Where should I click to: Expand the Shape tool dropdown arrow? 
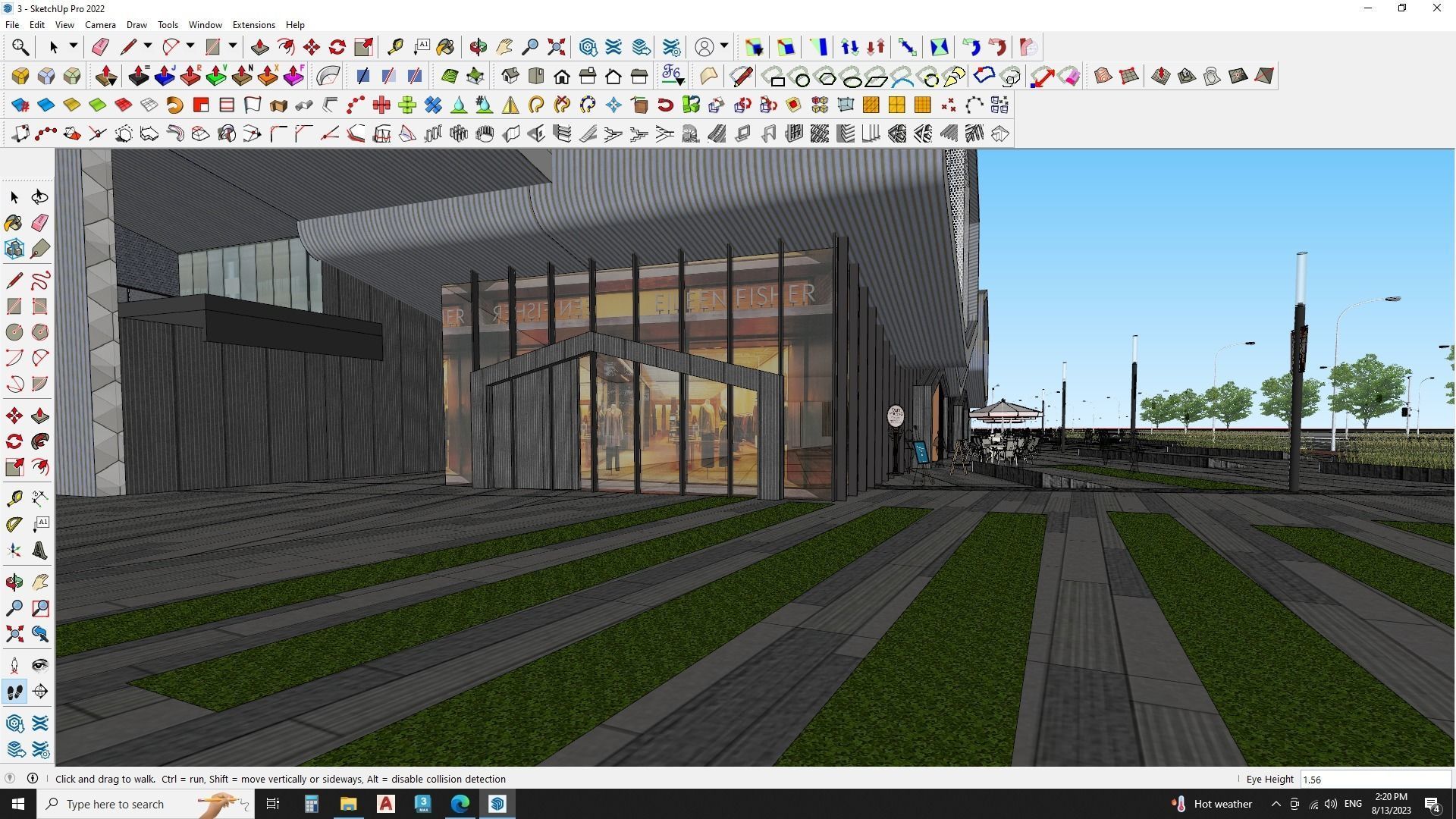[233, 46]
